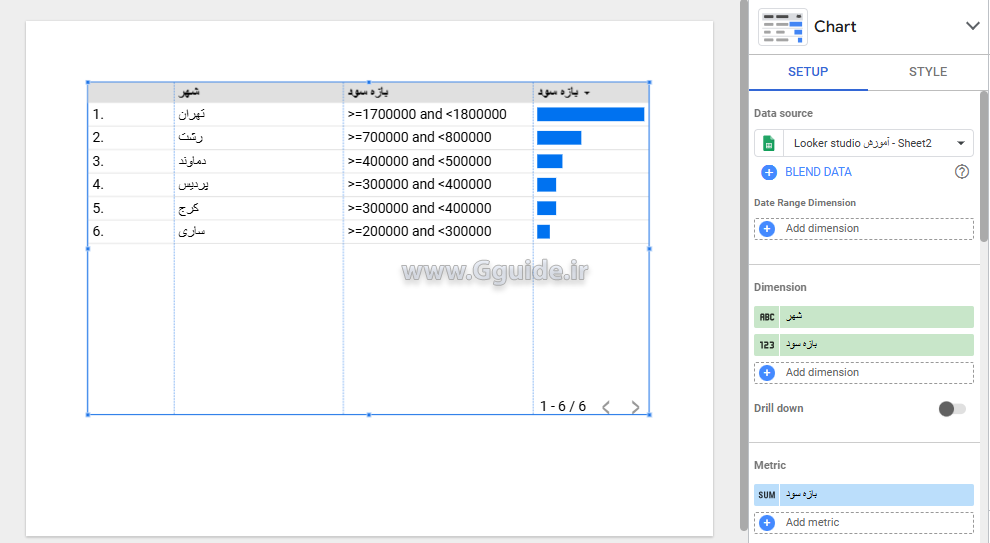Click the table chart type icon

[782, 27]
